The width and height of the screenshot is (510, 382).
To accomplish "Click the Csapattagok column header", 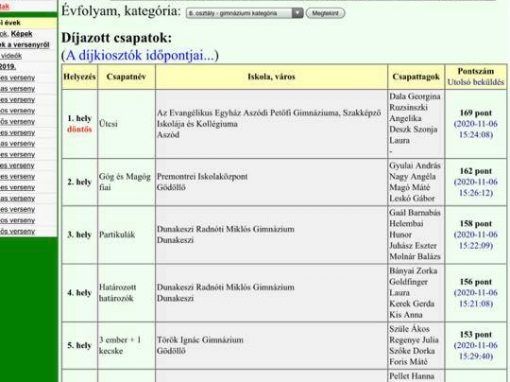I will click(416, 77).
